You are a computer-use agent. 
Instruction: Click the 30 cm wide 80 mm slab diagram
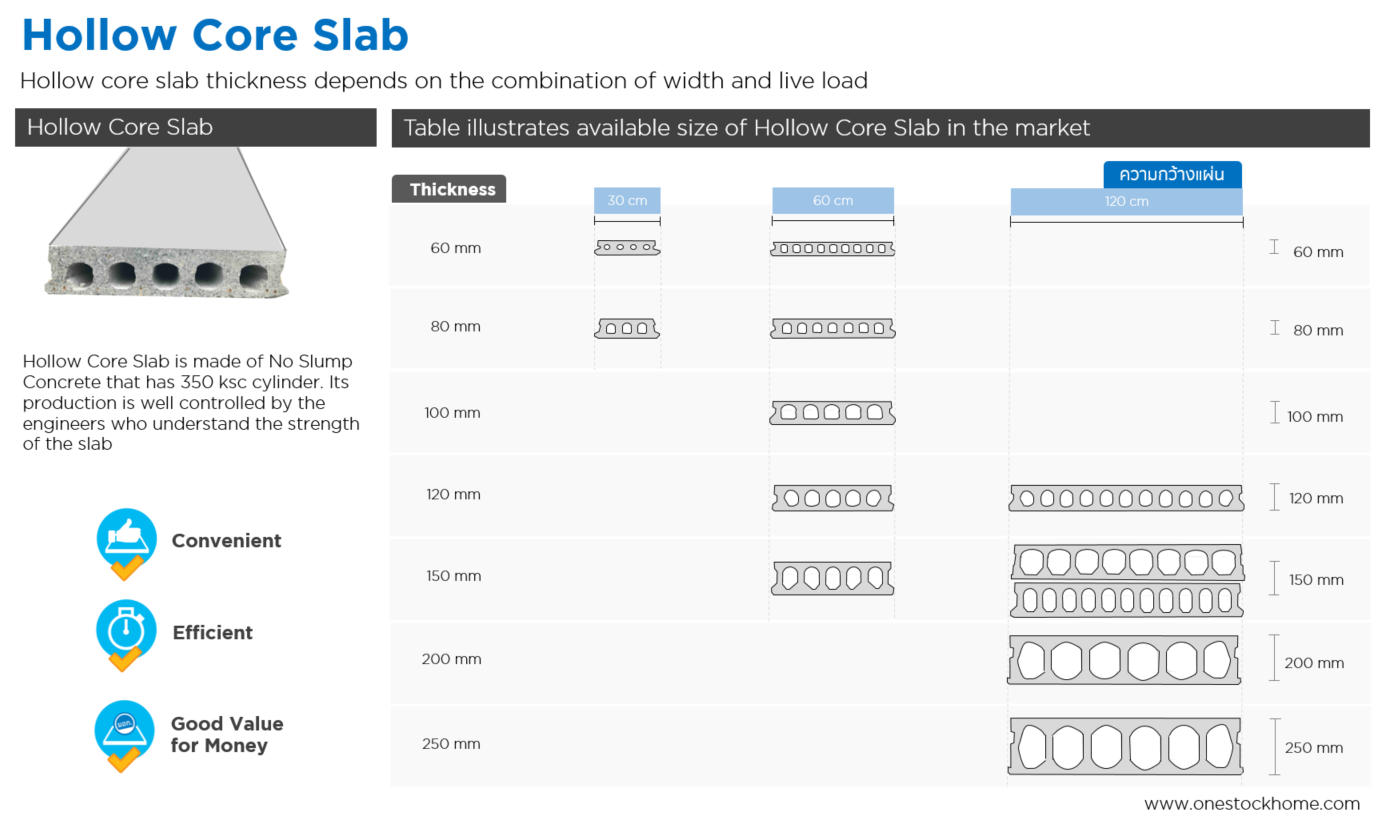[627, 328]
